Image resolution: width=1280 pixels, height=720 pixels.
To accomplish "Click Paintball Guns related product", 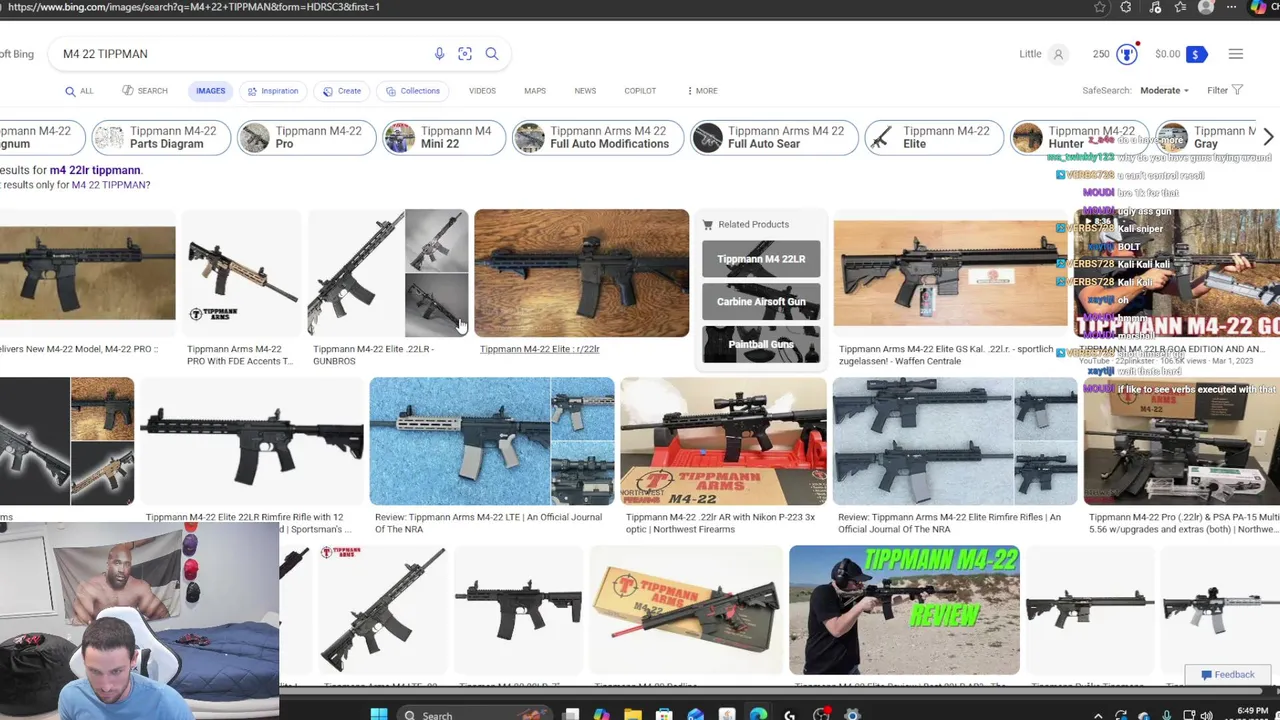I will coord(761,344).
